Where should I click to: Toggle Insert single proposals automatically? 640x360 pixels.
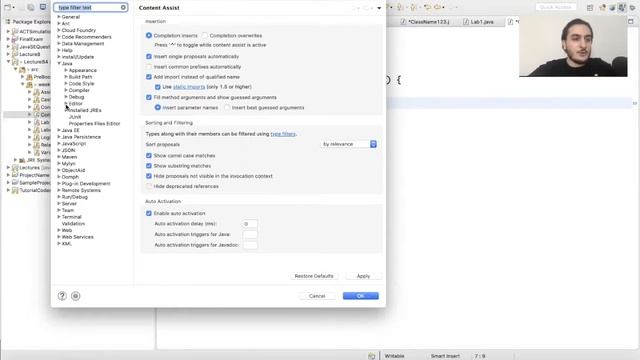(149, 56)
